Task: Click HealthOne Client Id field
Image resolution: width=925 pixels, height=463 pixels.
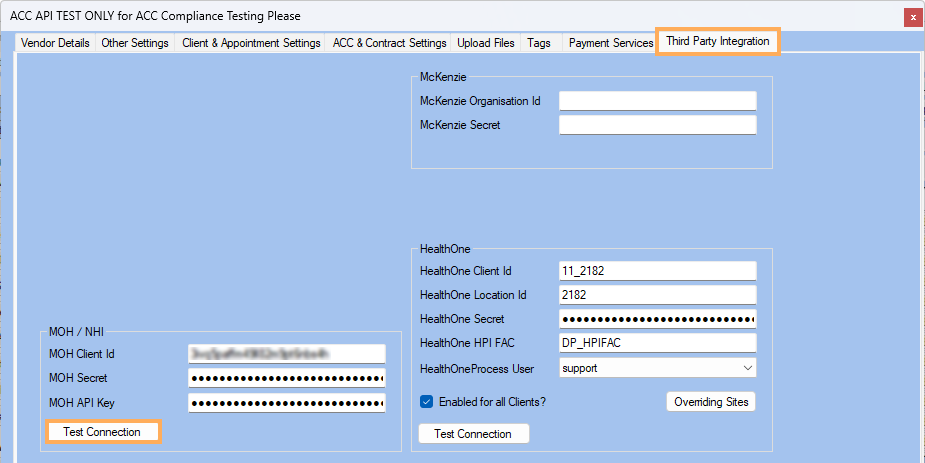Action: (657, 271)
